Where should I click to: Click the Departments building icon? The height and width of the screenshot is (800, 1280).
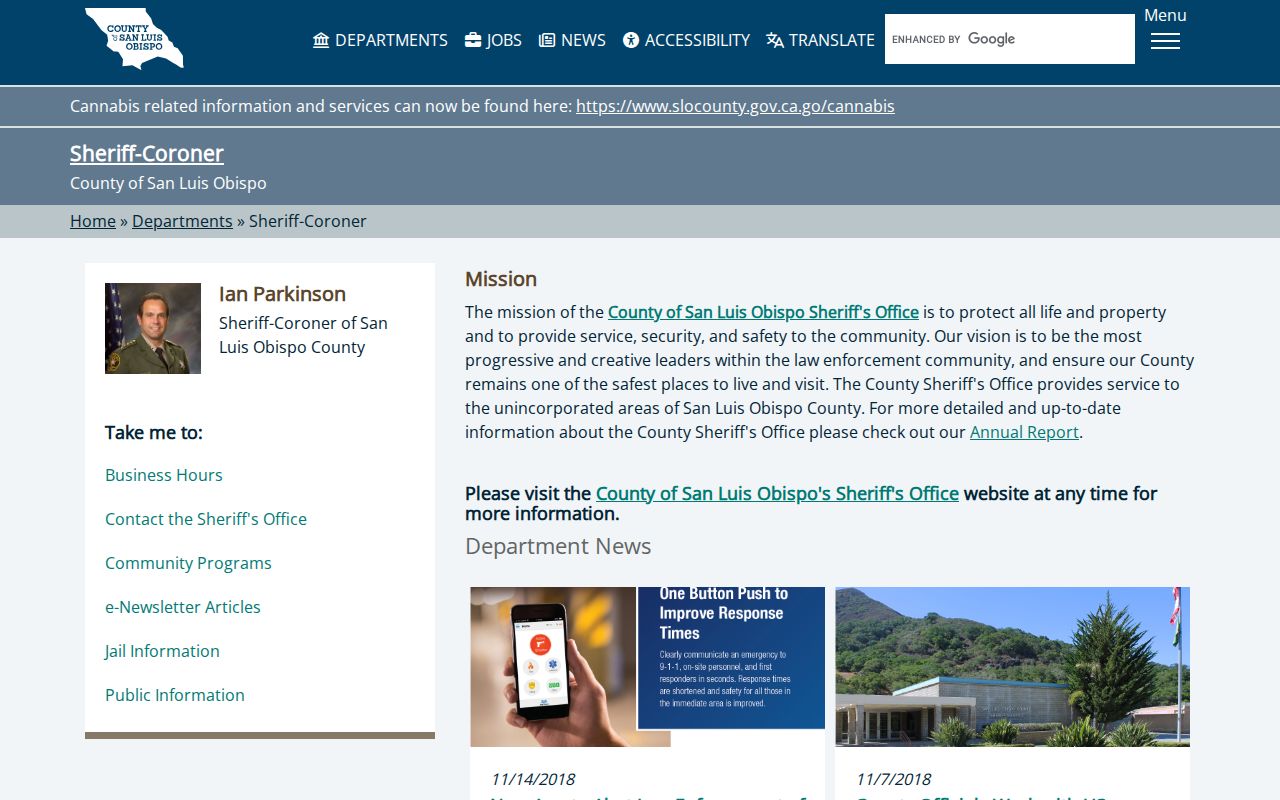321,40
